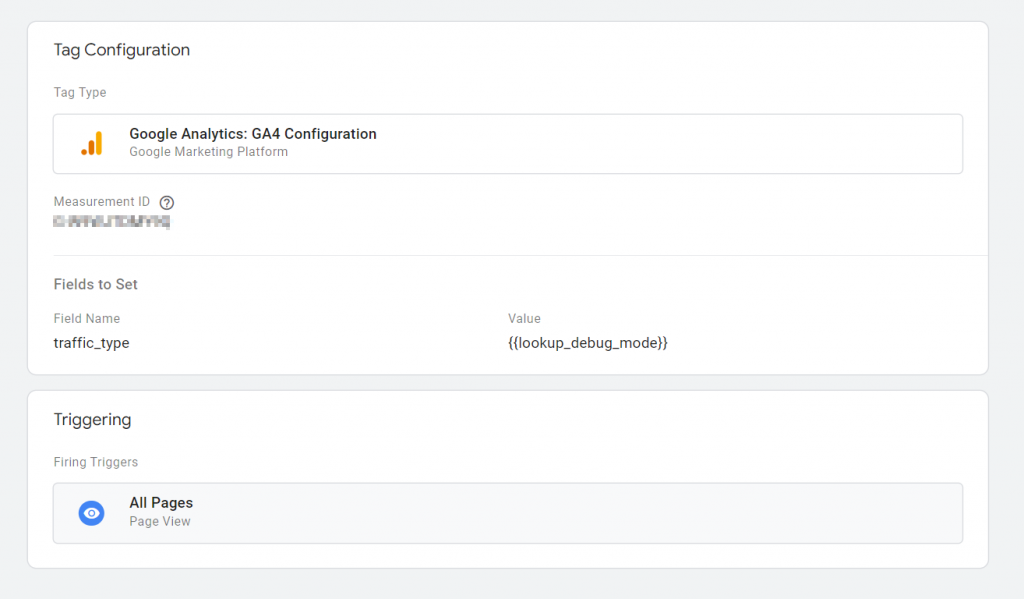This screenshot has width=1024, height=599.
Task: Open the Measurement ID help icon
Action: [x=167, y=202]
